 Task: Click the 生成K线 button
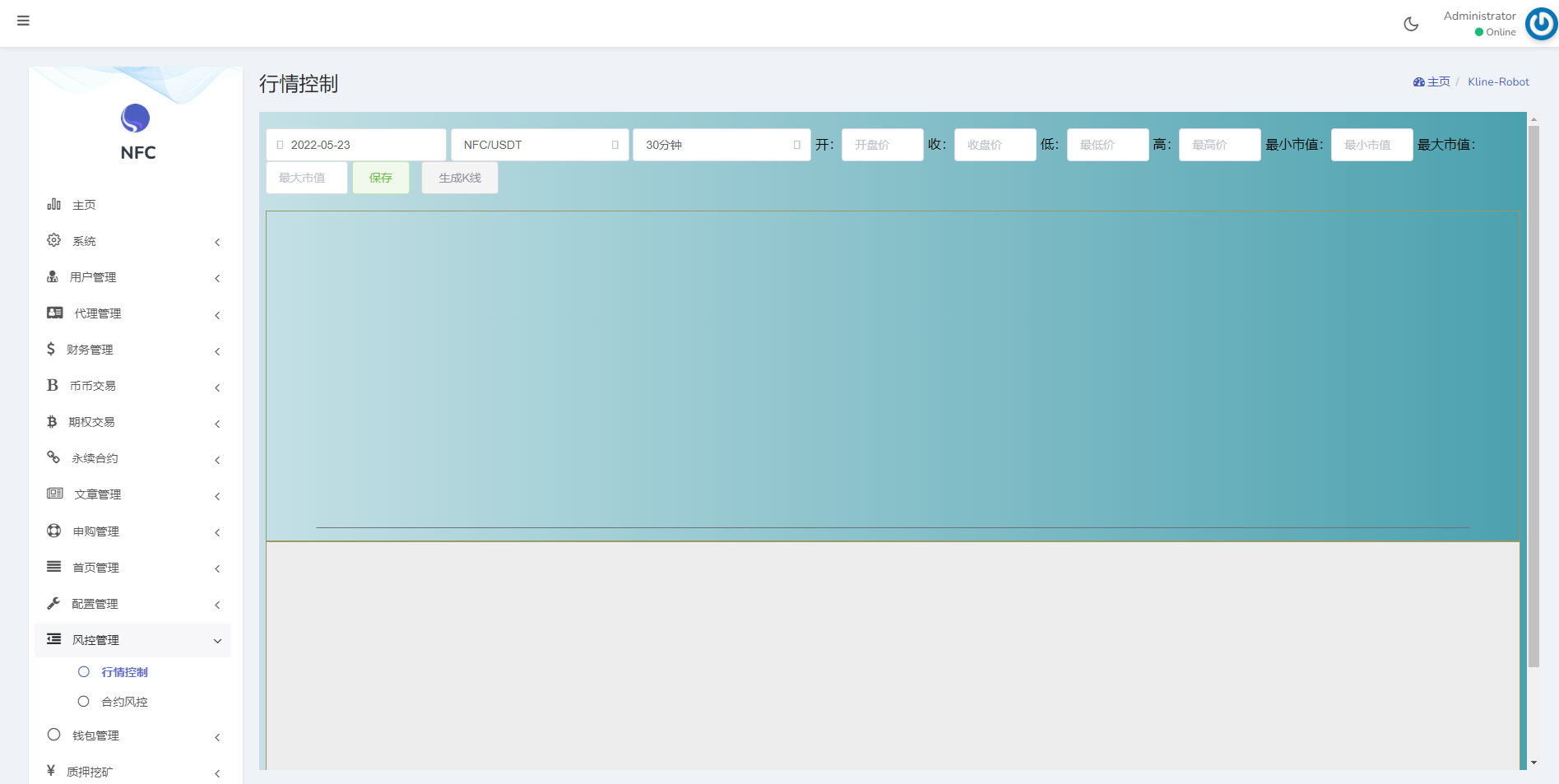click(x=459, y=178)
